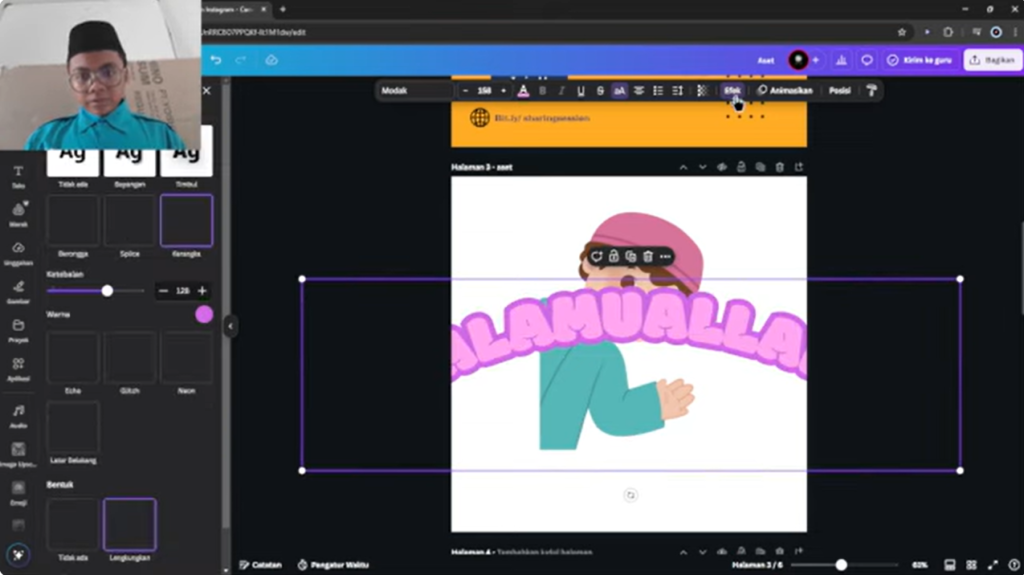
Task: Open the Posisi toolbar option
Action: click(x=839, y=91)
